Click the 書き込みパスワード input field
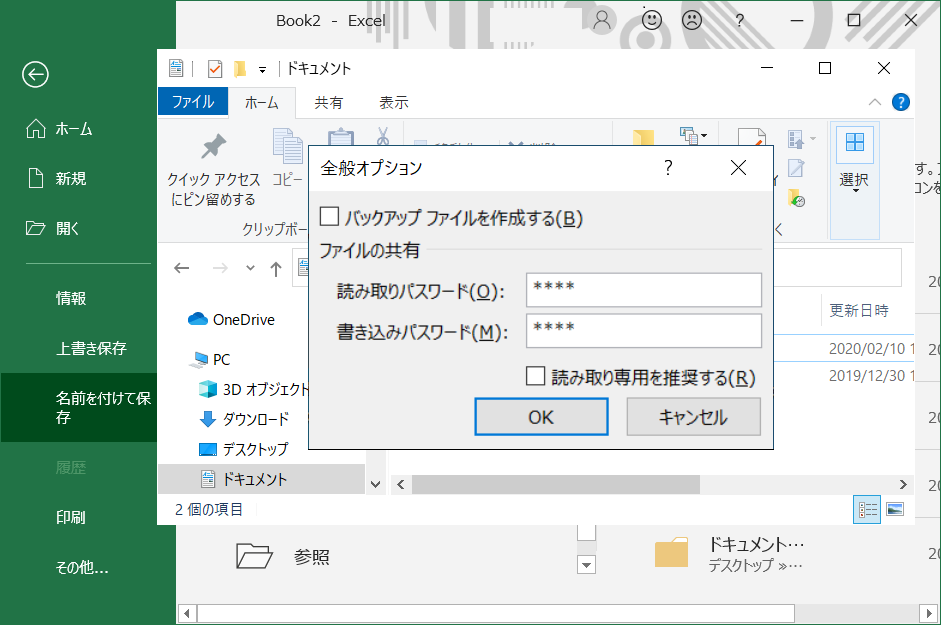 pyautogui.click(x=643, y=331)
